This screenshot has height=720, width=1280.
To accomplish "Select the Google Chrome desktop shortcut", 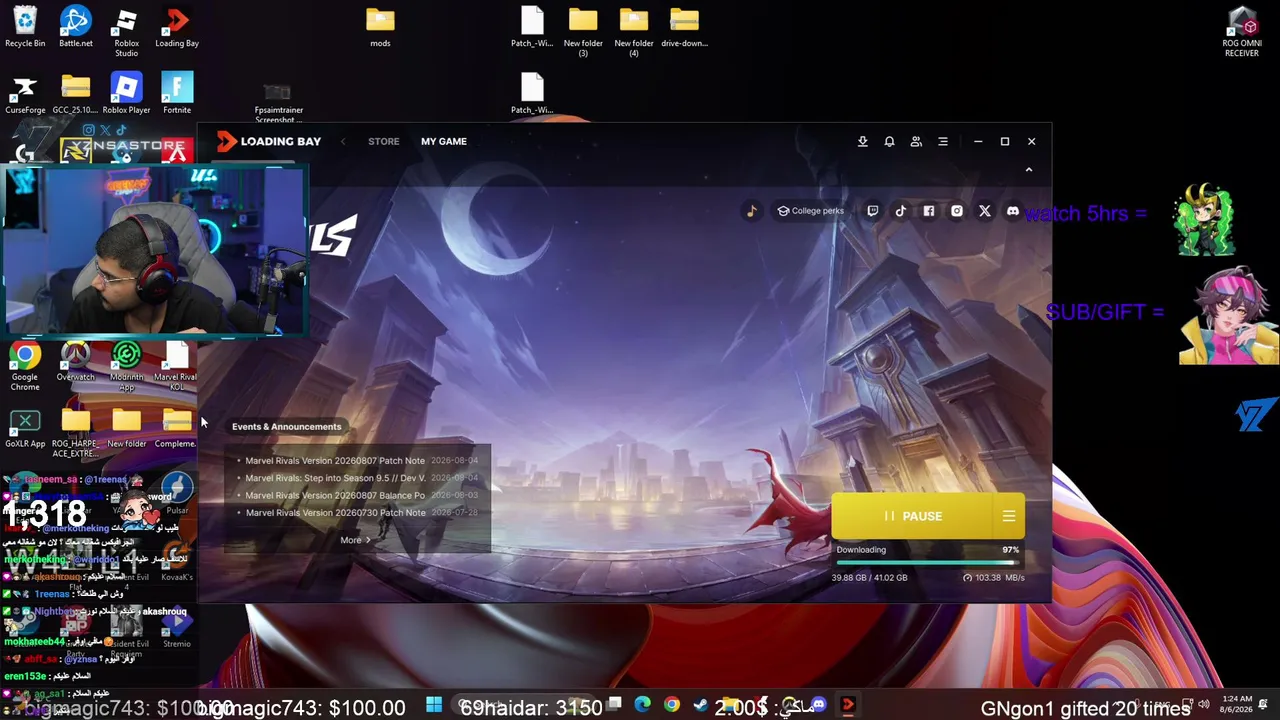I will click(25, 366).
